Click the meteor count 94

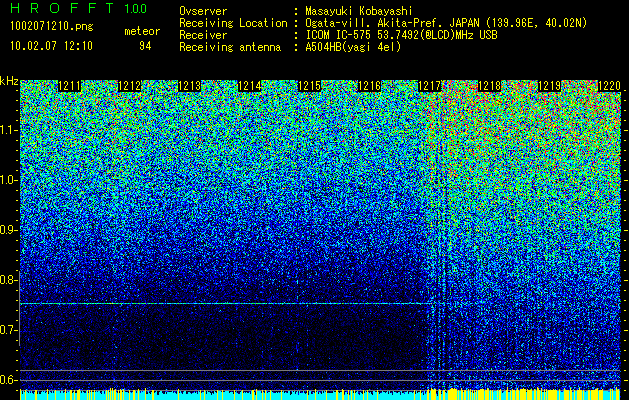[x=145, y=46]
